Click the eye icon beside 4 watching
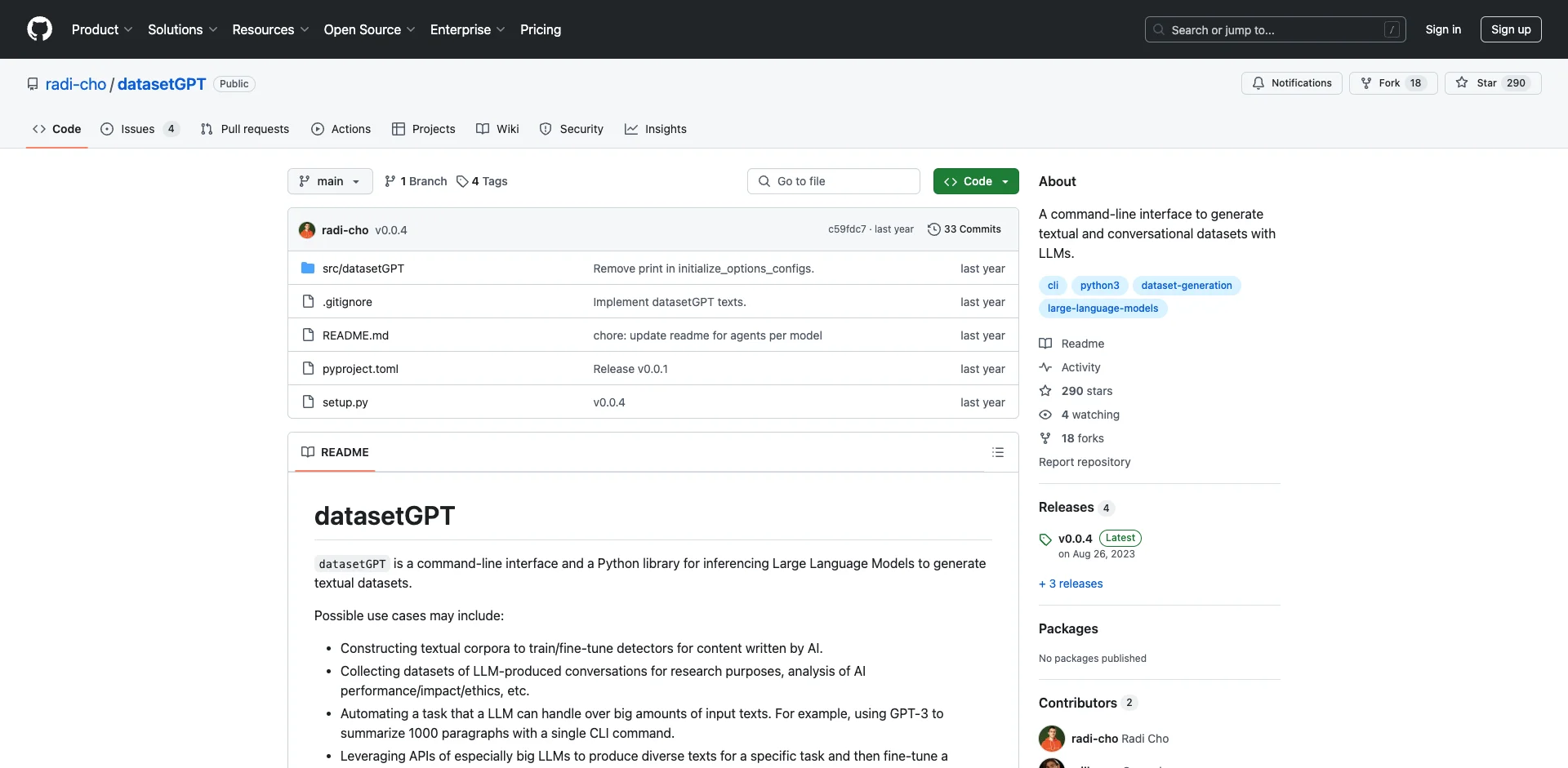This screenshot has height=768, width=1568. 1045,415
